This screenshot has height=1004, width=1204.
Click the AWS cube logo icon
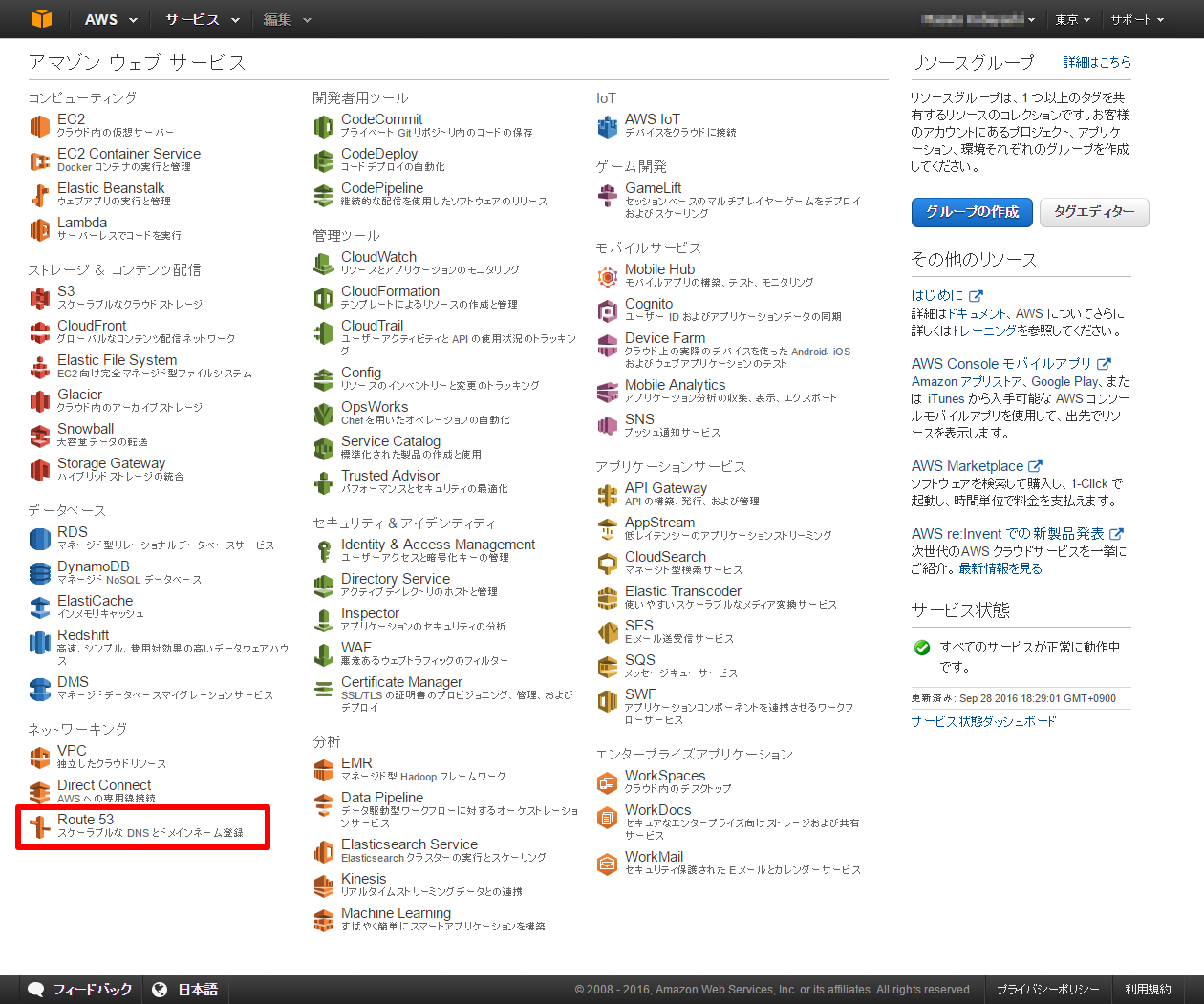coord(41,19)
